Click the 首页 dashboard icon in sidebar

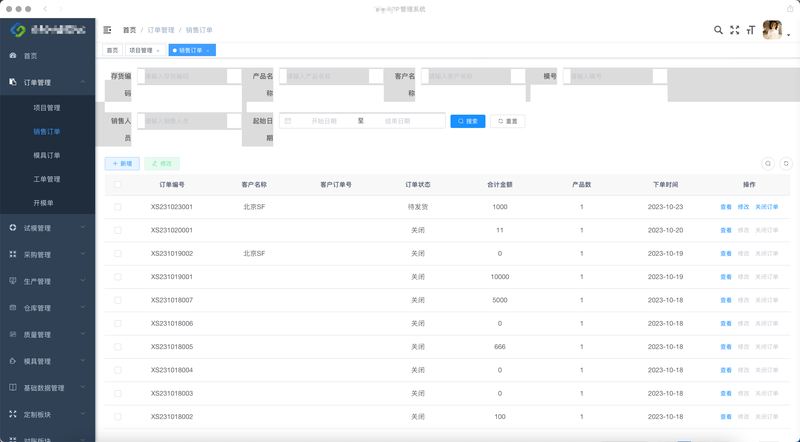coord(13,56)
